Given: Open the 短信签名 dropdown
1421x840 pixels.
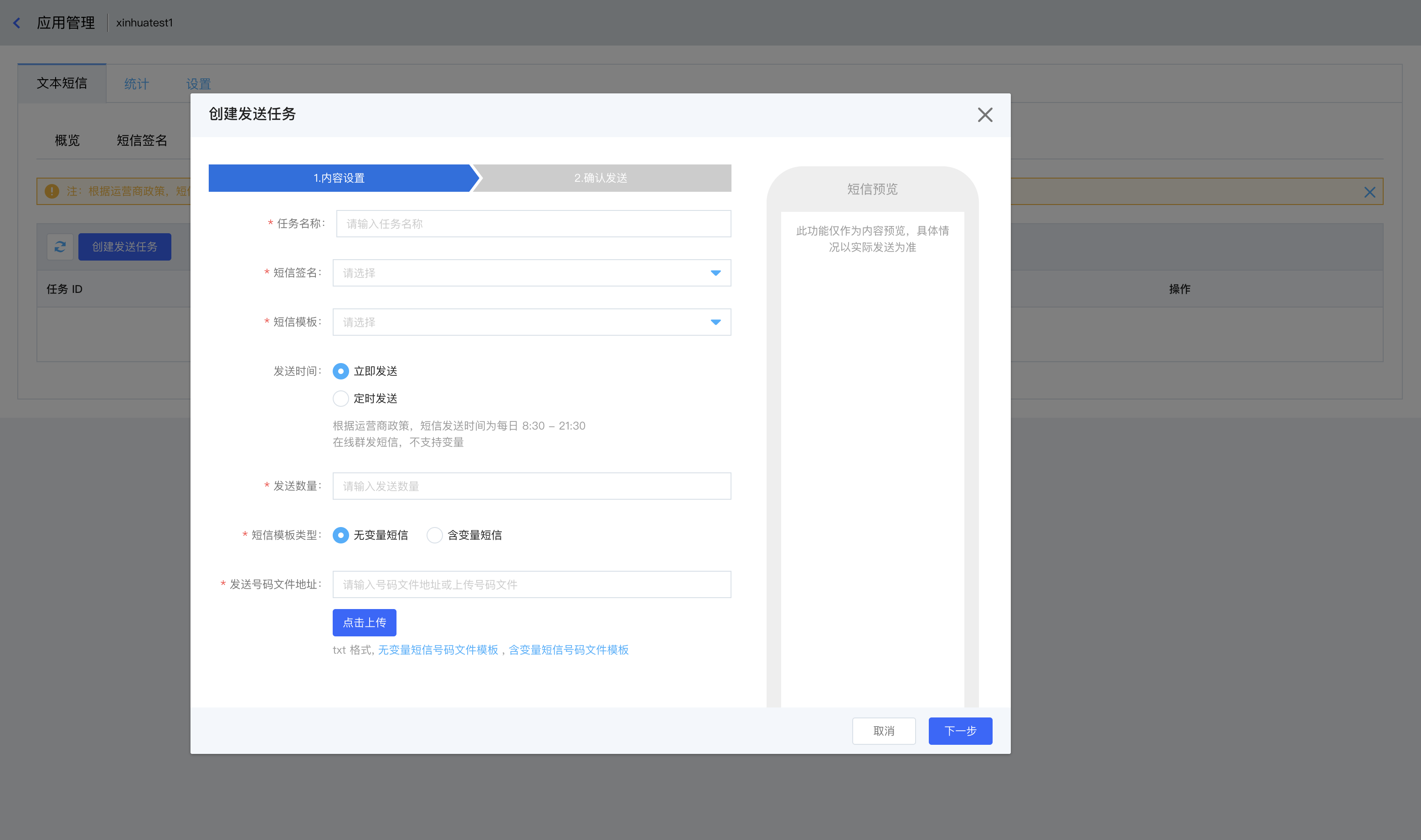Looking at the screenshot, I should point(531,273).
